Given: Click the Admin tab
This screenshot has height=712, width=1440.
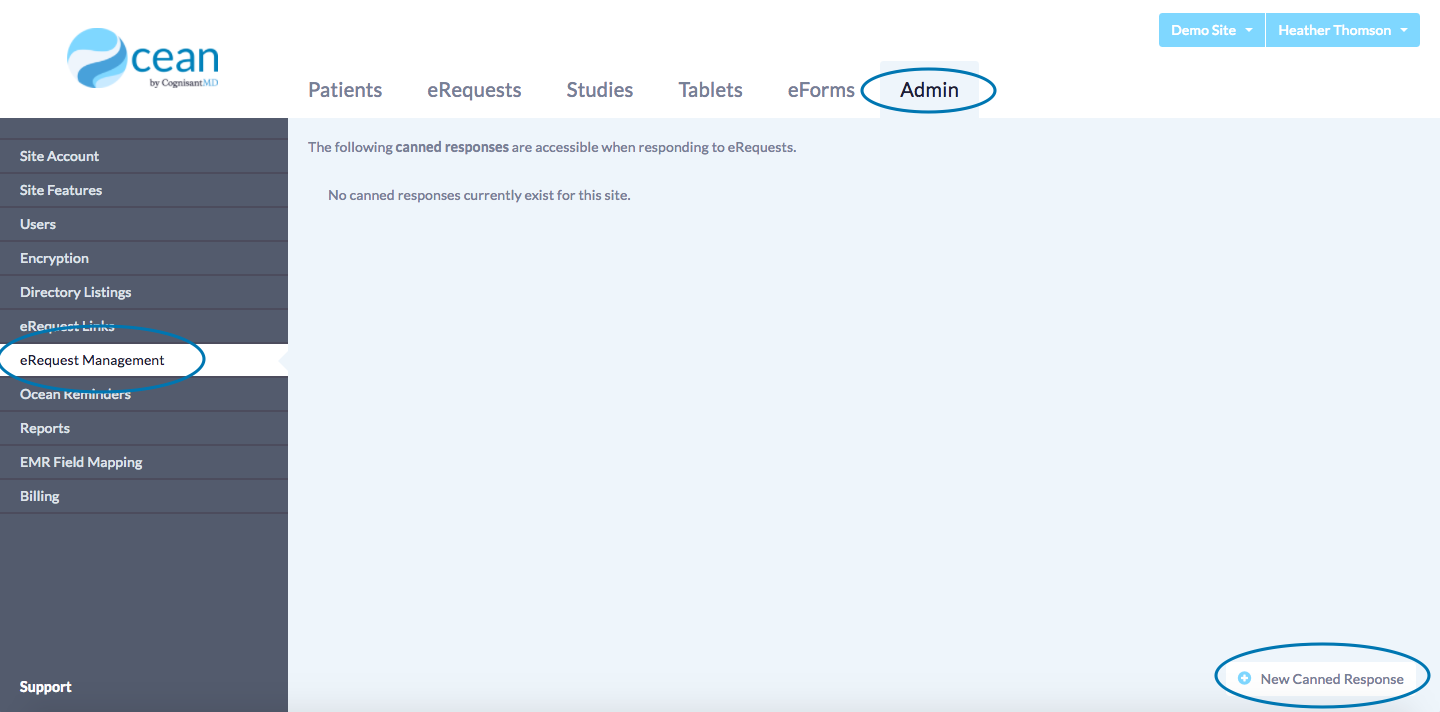Looking at the screenshot, I should tap(929, 90).
